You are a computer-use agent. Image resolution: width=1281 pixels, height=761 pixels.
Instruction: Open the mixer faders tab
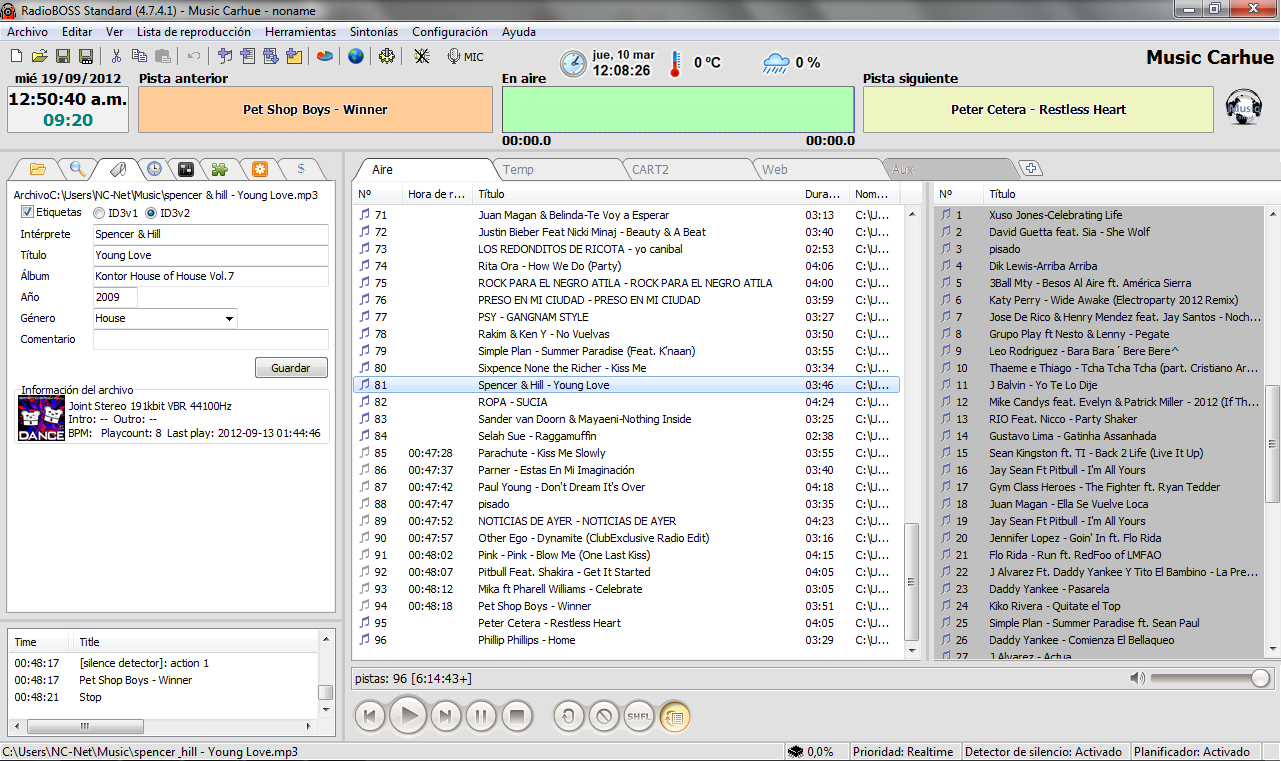[186, 168]
